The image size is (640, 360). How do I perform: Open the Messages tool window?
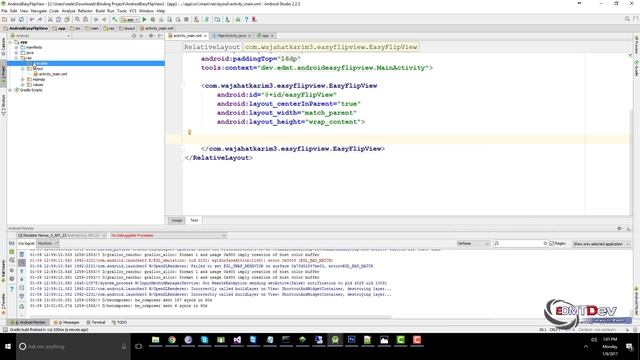tap(67, 322)
